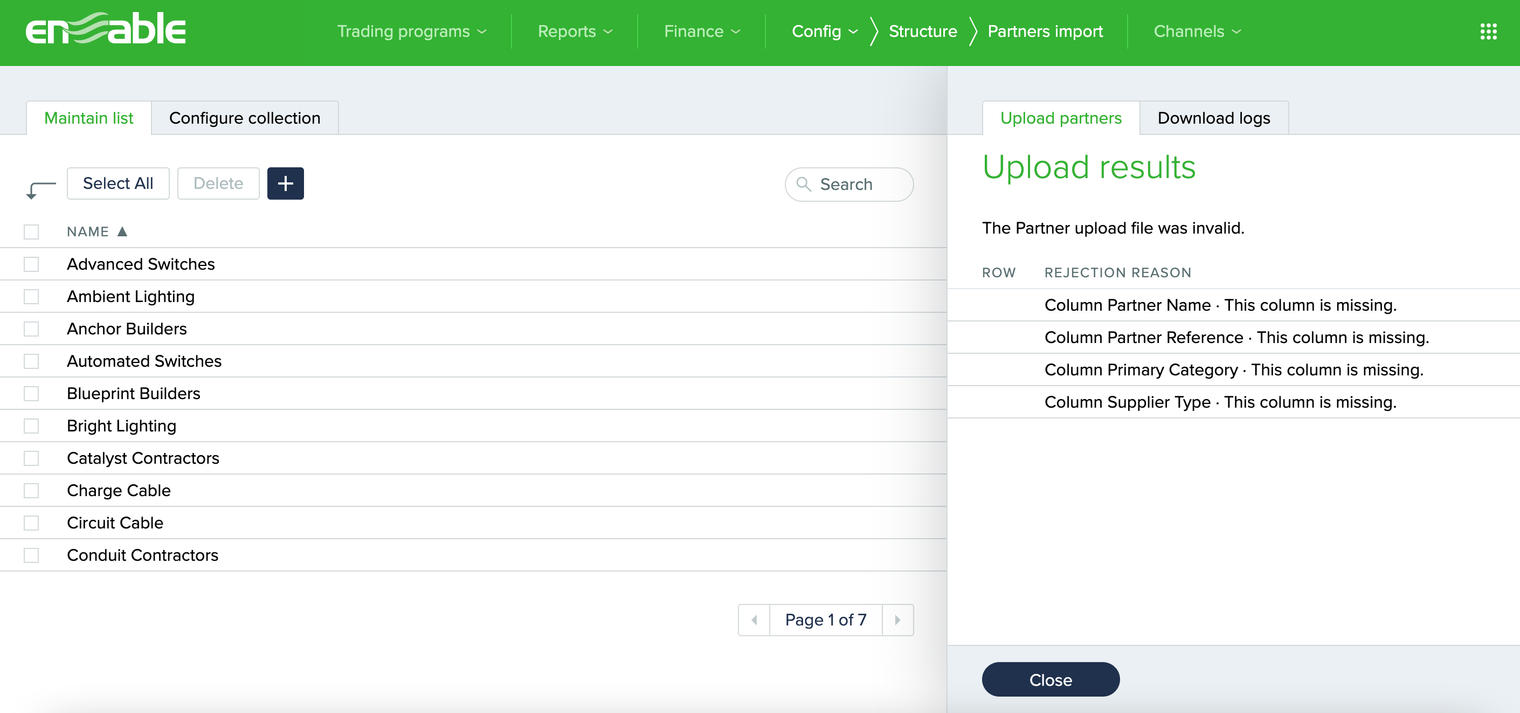Screen dimensions: 1520x713
Task: Check the Automated Switches row checkbox
Action: pos(31,361)
